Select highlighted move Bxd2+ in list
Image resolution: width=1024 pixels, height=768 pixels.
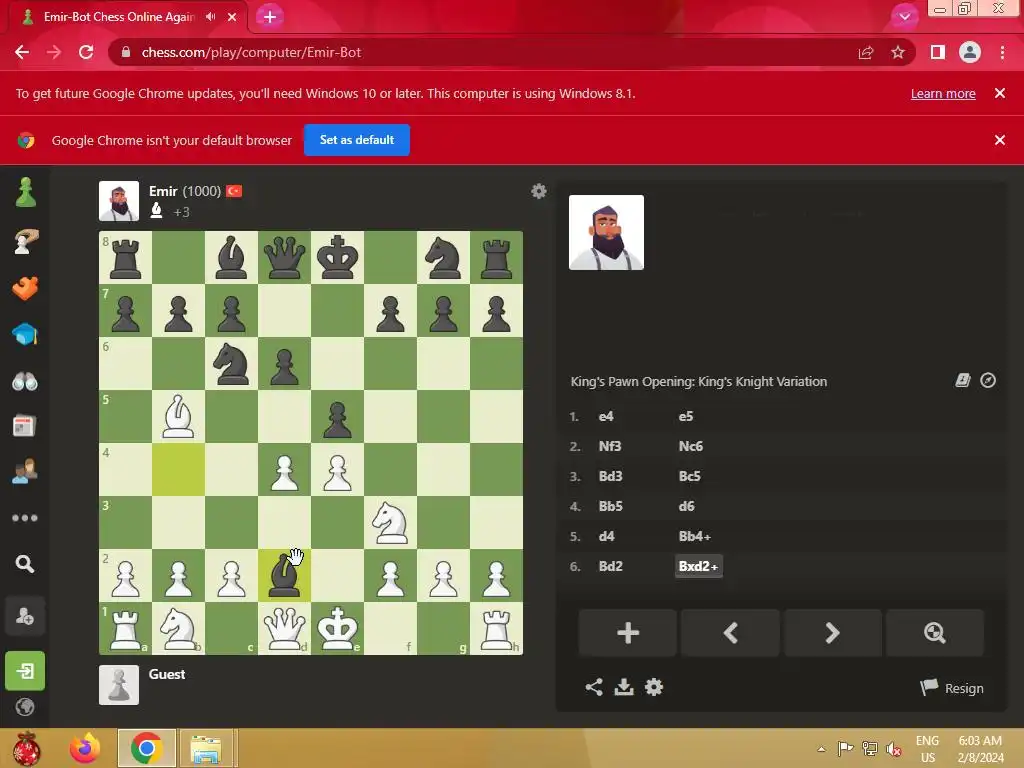pos(698,566)
